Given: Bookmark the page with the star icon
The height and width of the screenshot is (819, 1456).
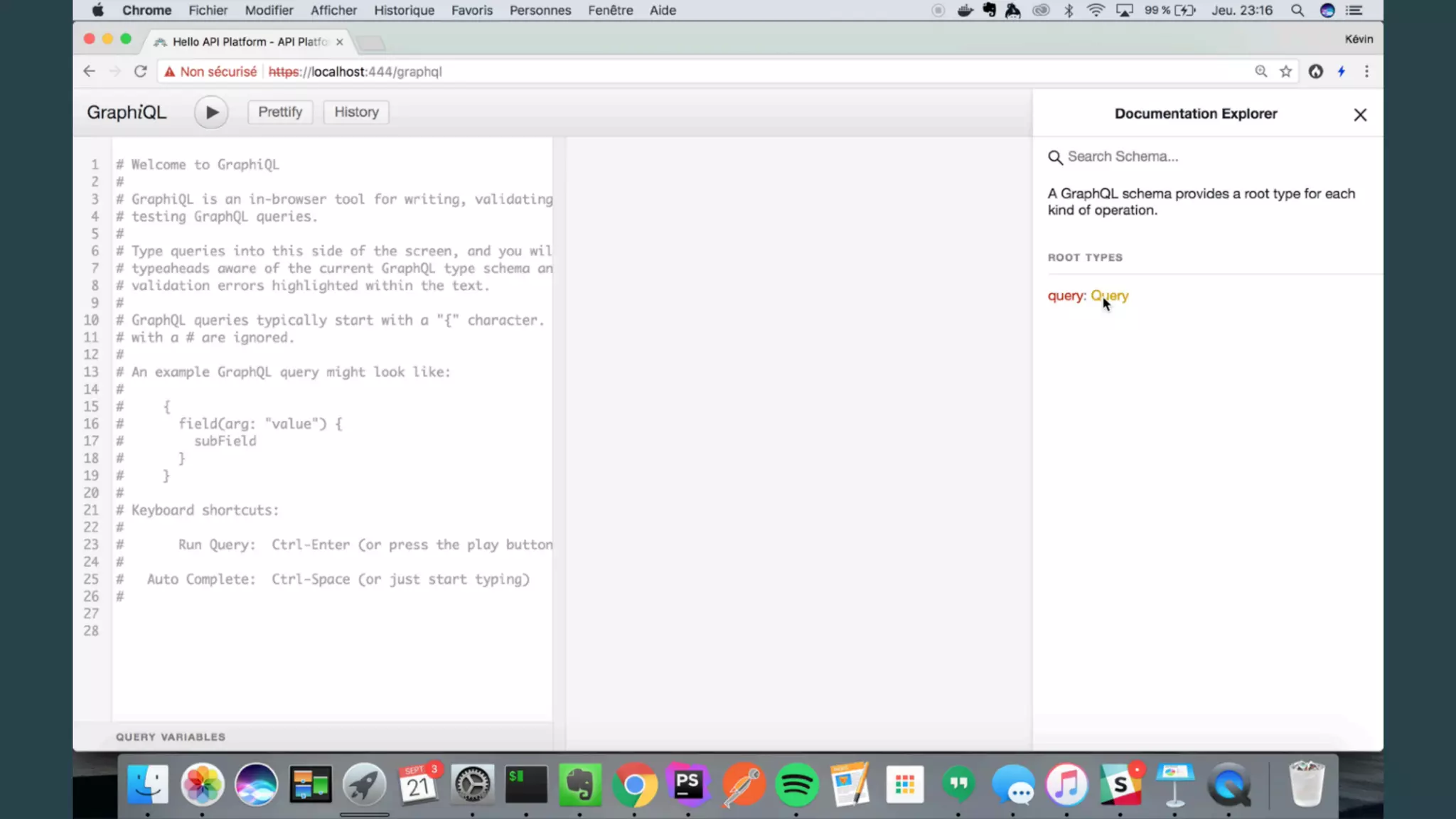Looking at the screenshot, I should 1285,71.
